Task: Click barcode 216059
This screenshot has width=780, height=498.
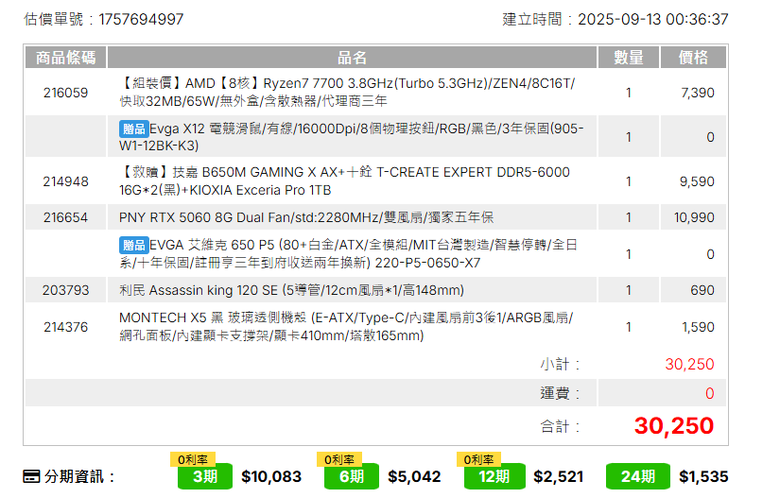Action: point(66,93)
